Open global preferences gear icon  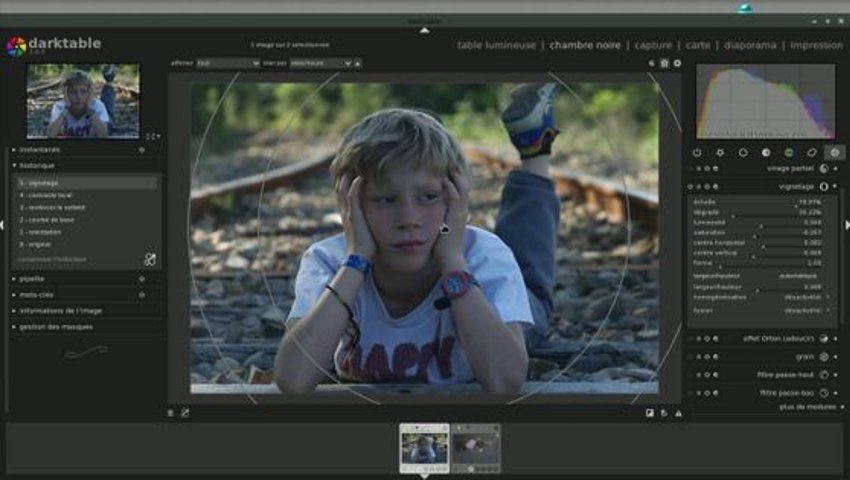(x=677, y=63)
